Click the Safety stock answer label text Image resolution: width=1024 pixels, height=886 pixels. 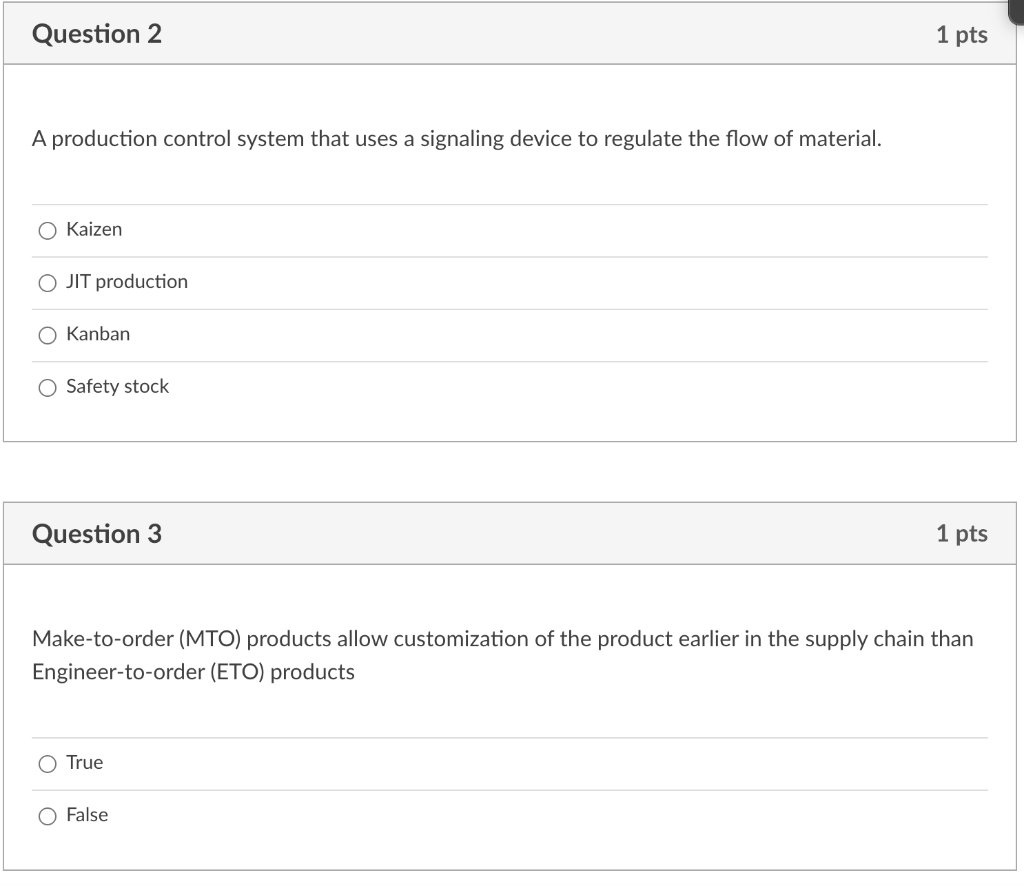(117, 387)
